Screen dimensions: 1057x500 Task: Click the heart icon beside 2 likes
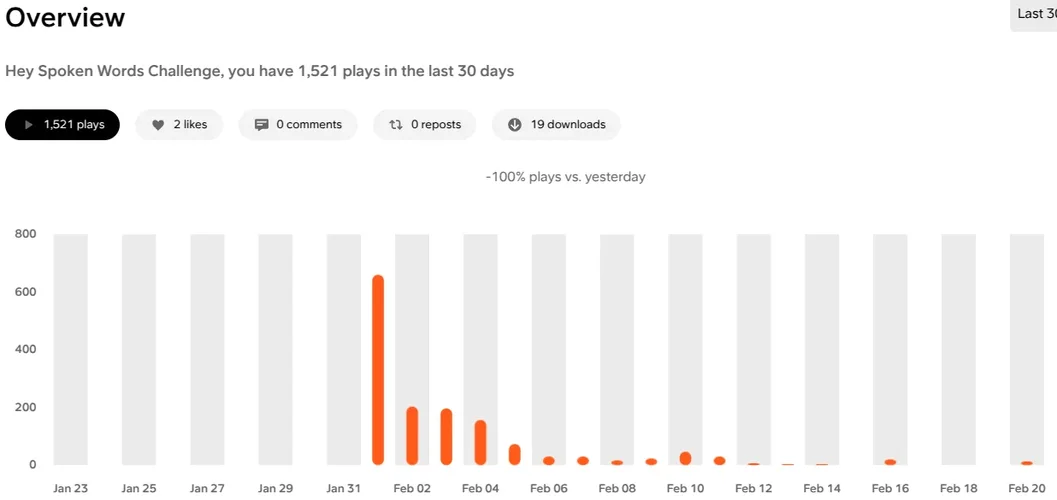click(158, 125)
